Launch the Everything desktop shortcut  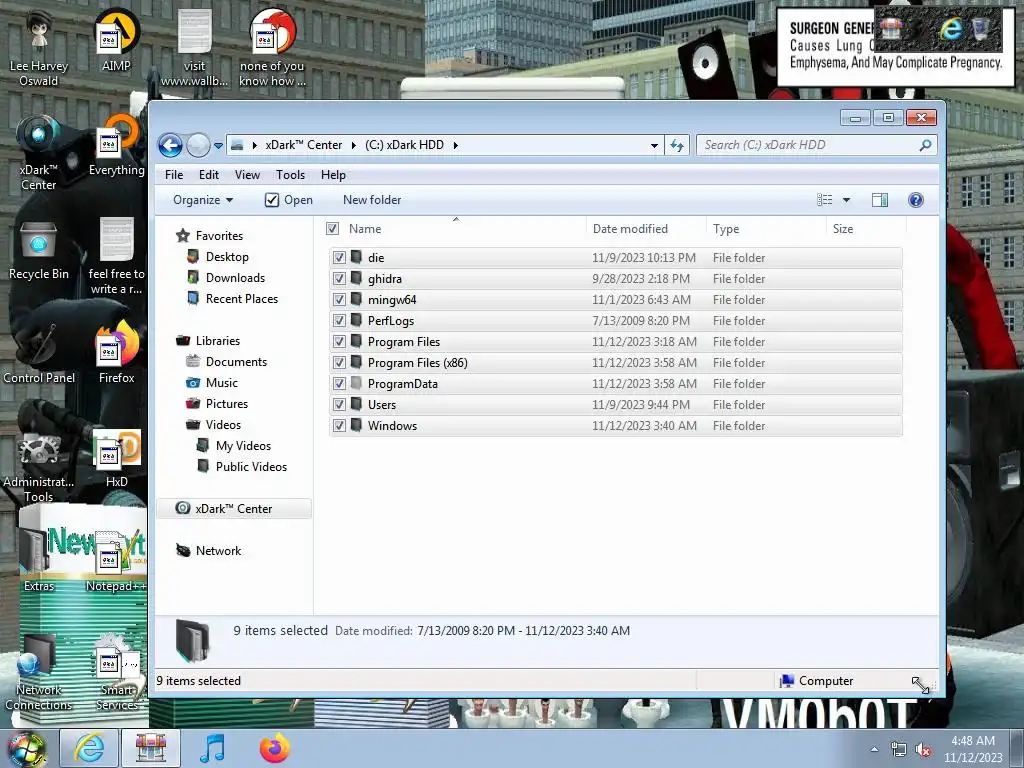click(x=116, y=146)
